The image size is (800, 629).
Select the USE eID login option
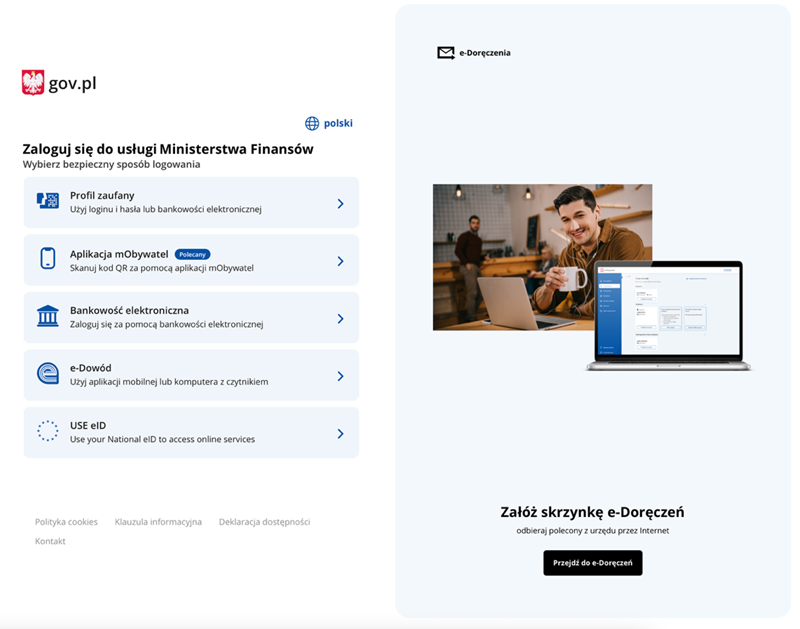(x=190, y=432)
